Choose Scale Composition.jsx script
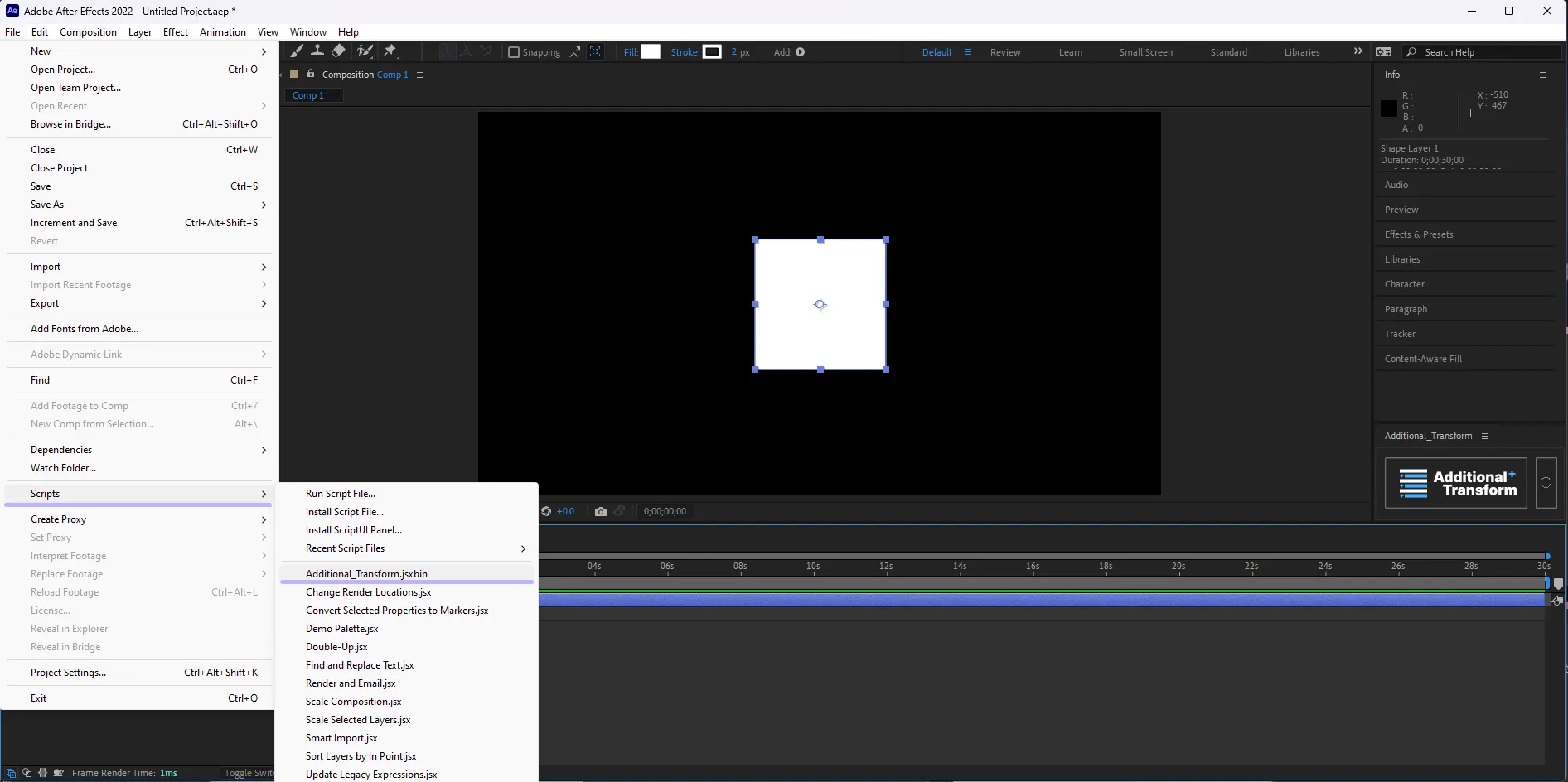Image resolution: width=1568 pixels, height=782 pixels. coord(353,702)
